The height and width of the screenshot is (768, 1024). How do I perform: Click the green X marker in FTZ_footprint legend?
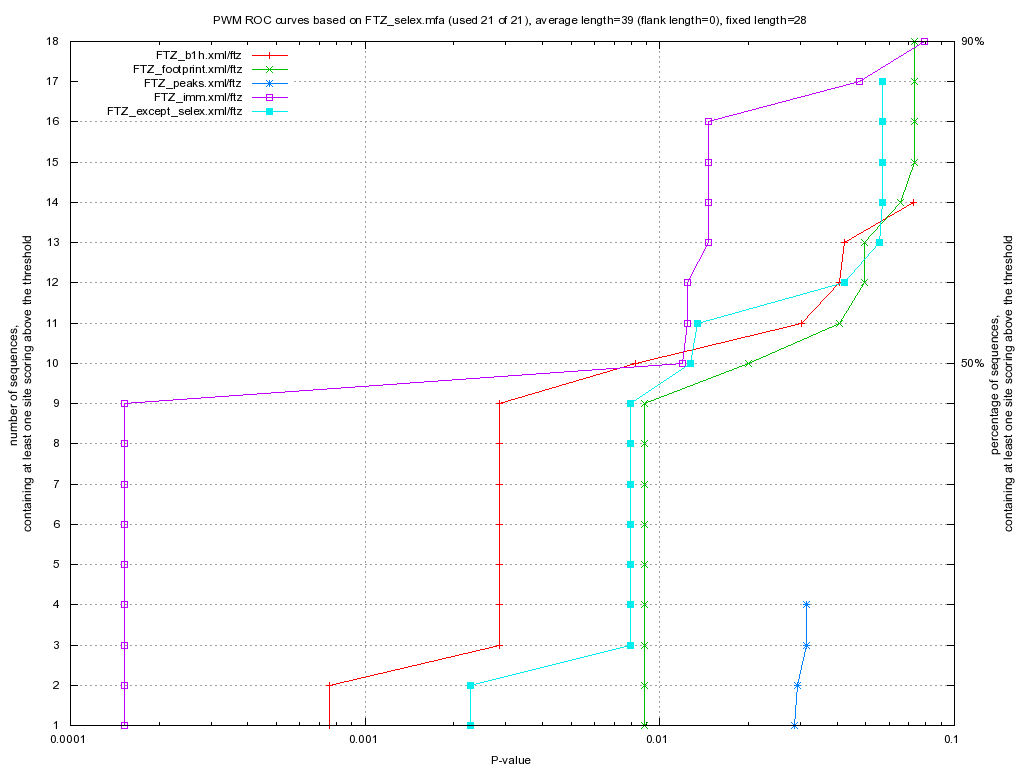point(268,69)
